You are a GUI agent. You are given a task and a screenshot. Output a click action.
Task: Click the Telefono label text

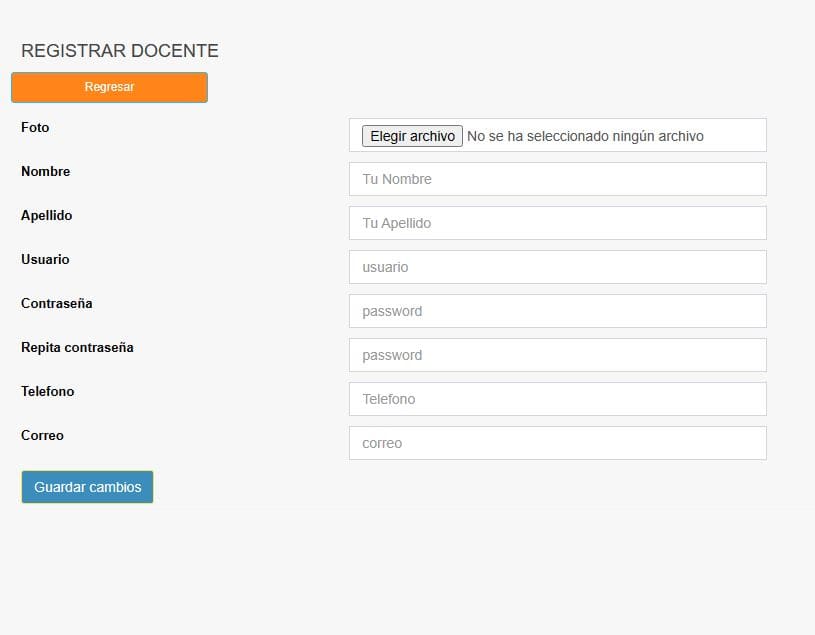[48, 392]
